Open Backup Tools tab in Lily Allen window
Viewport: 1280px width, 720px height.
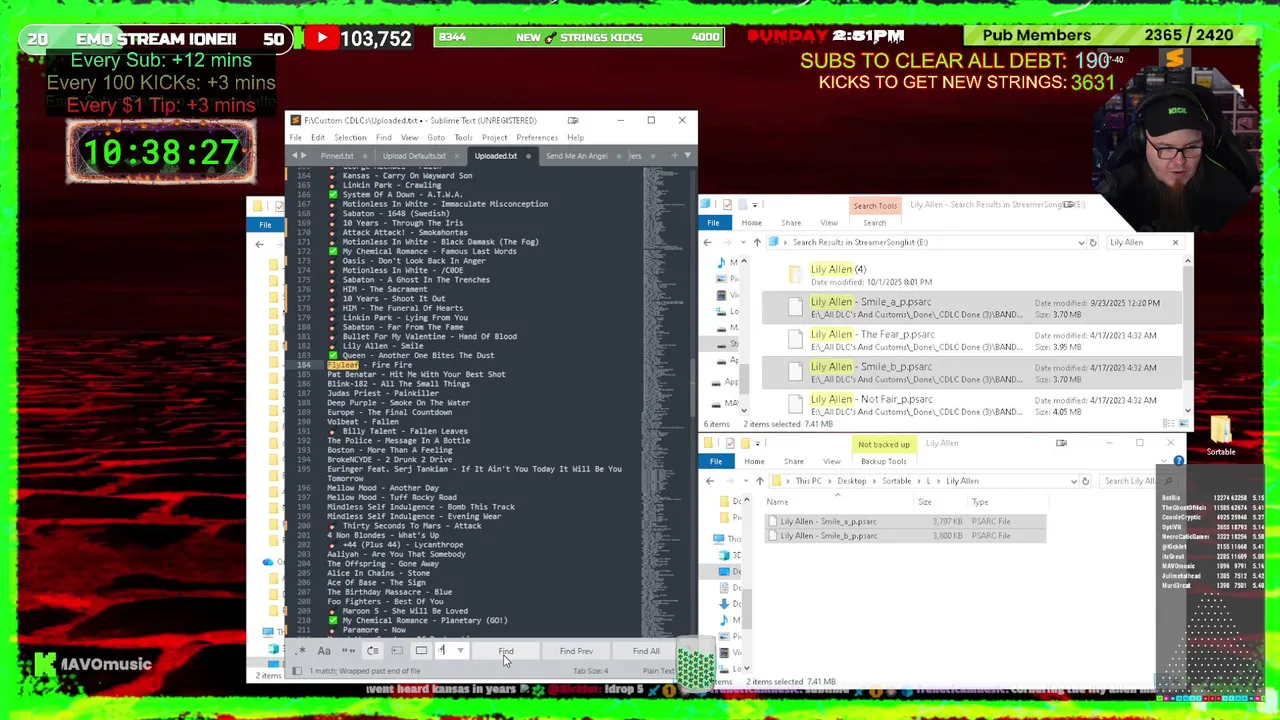(883, 462)
